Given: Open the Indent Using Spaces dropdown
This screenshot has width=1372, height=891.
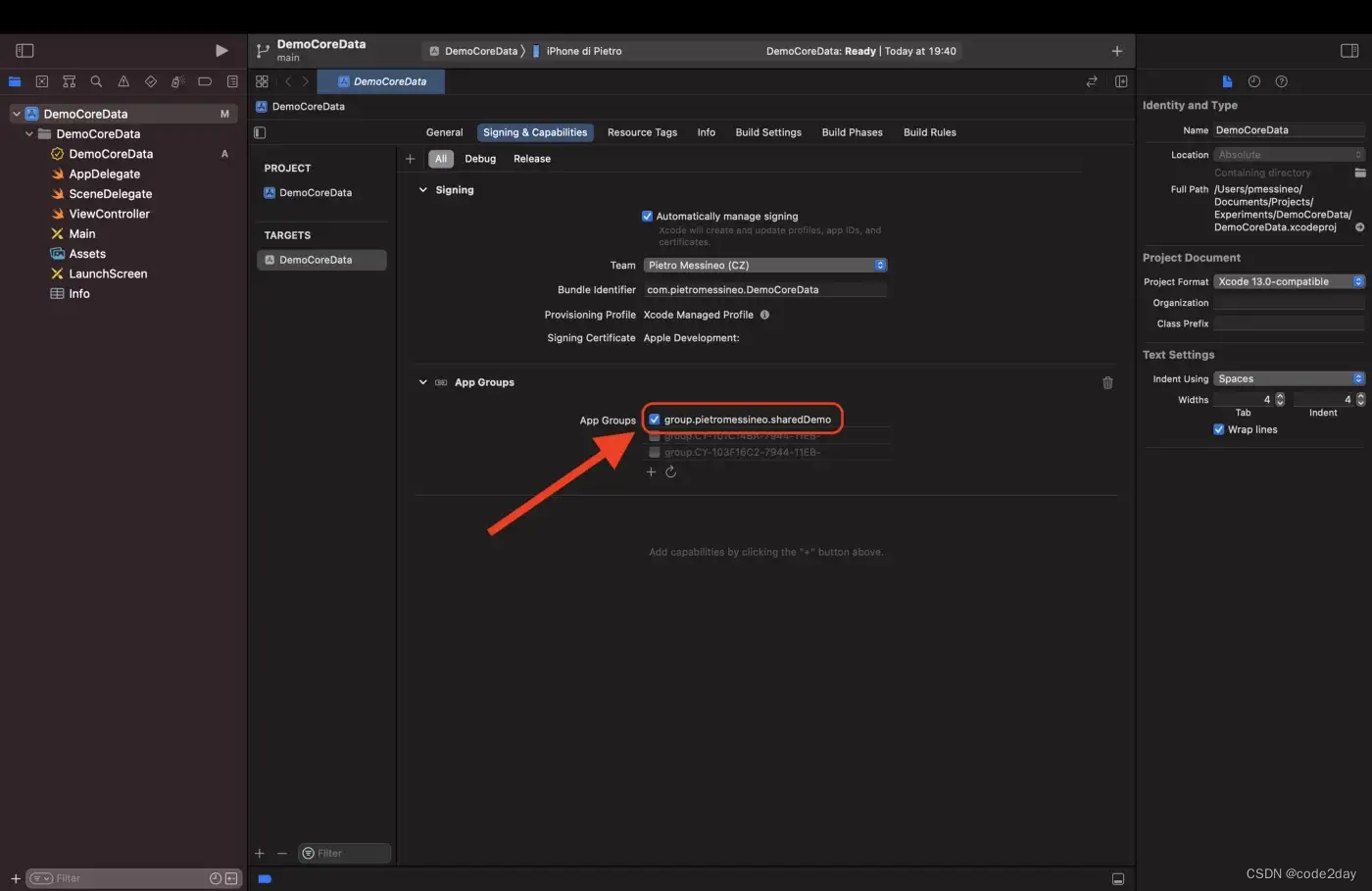Looking at the screenshot, I should 1289,378.
